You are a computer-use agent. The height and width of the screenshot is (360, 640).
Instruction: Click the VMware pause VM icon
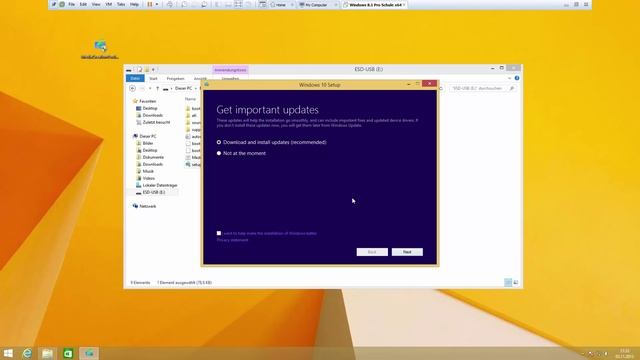point(150,4)
